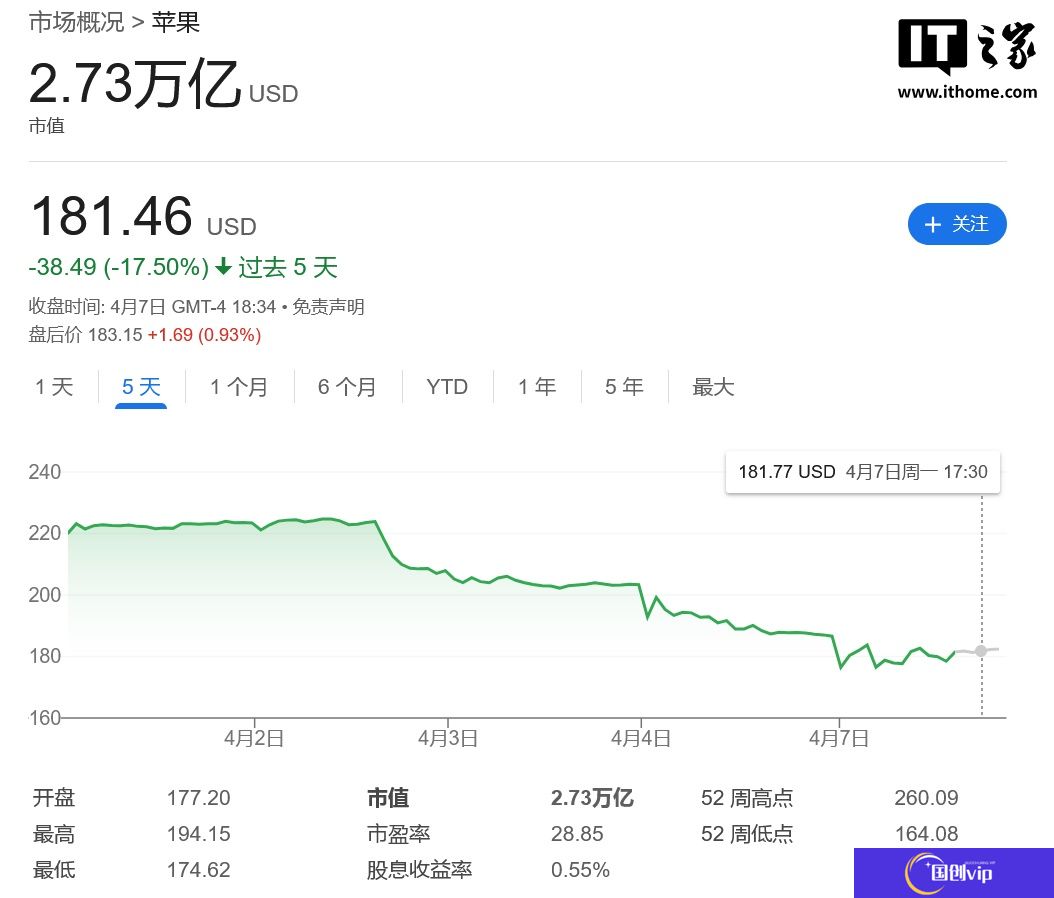Click the bold 市值 row label
1054x898 pixels.
[x=388, y=798]
